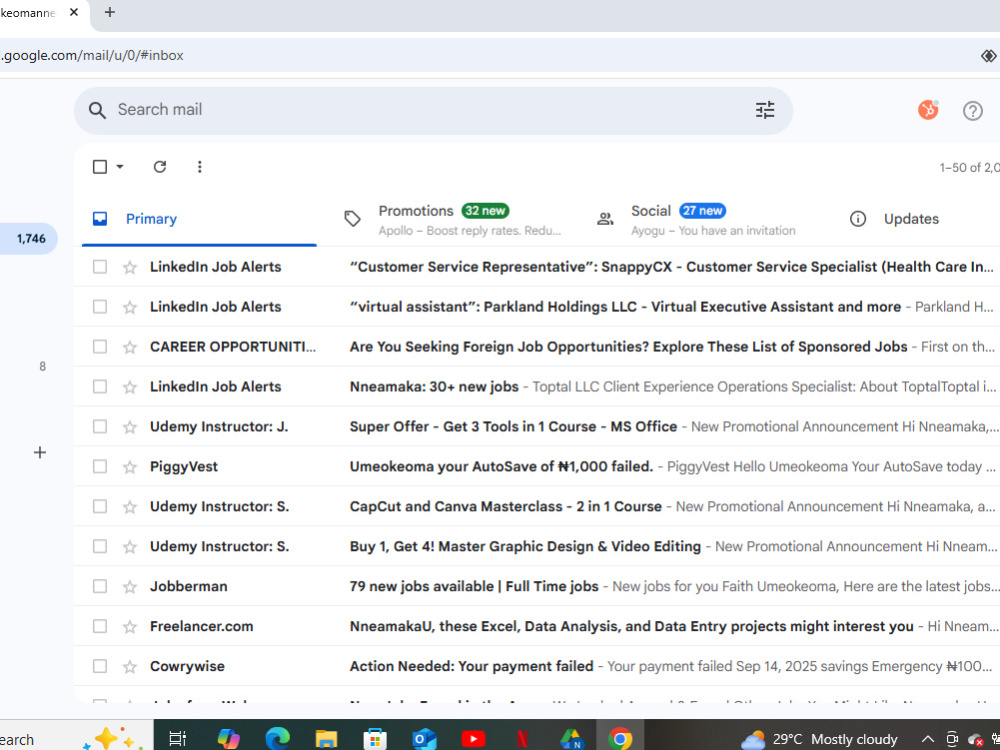Open the weather widget showing 29°C
Screen dimensions: 1000x750
820,739
